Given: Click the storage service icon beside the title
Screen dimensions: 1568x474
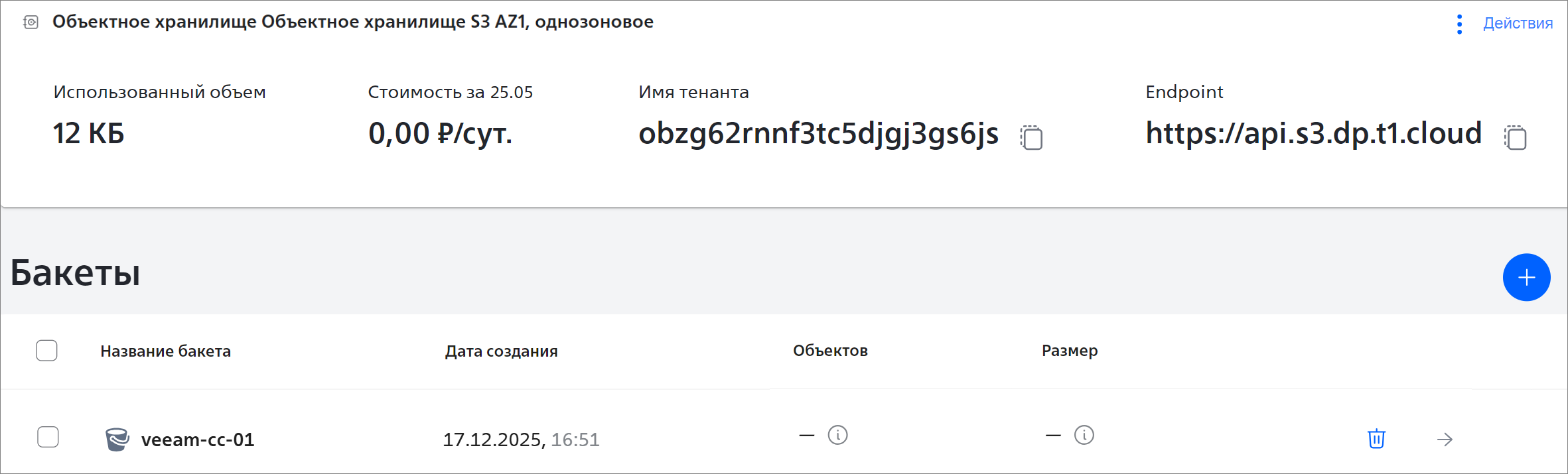Looking at the screenshot, I should coord(31,23).
